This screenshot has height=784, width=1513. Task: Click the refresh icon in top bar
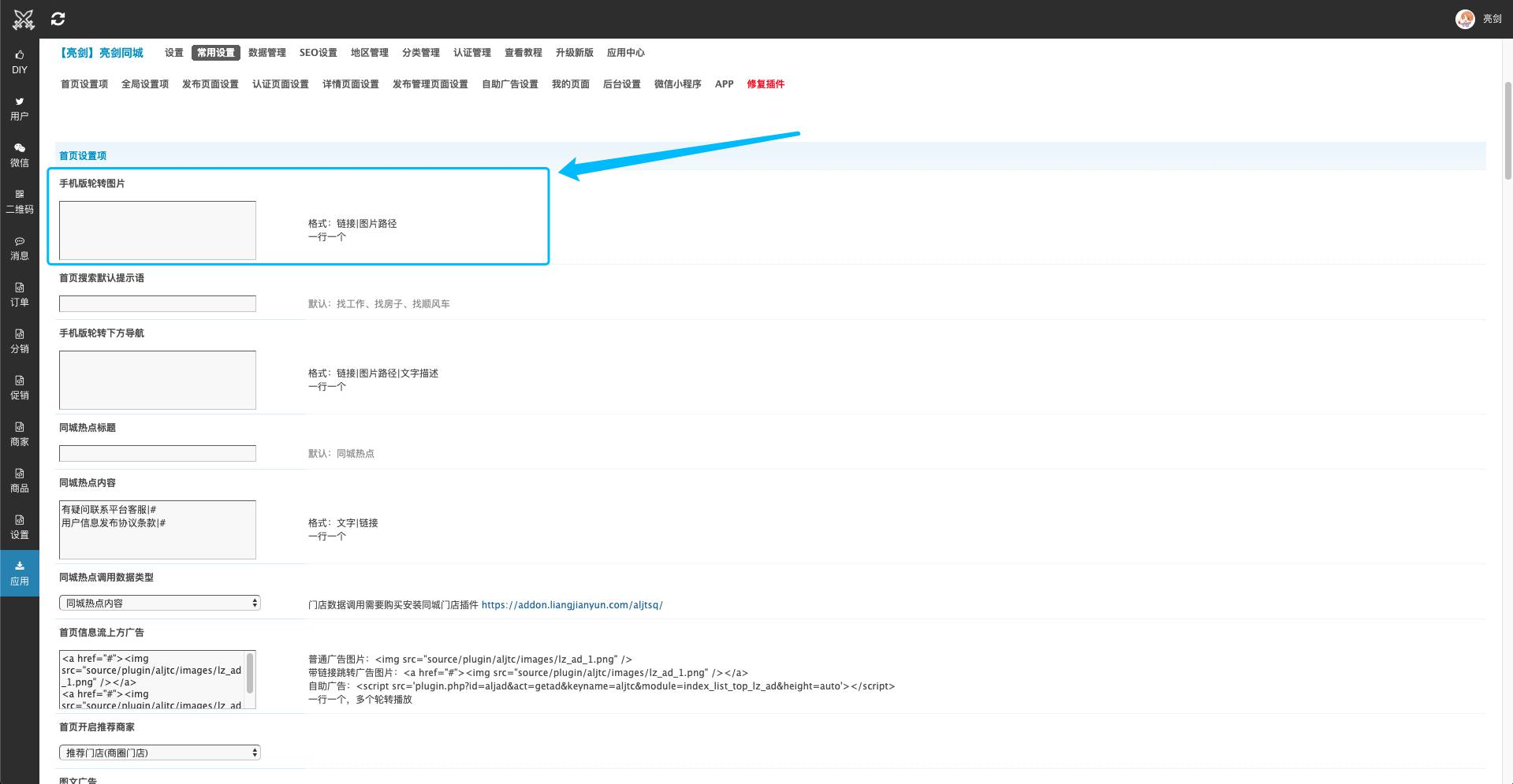coord(58,19)
